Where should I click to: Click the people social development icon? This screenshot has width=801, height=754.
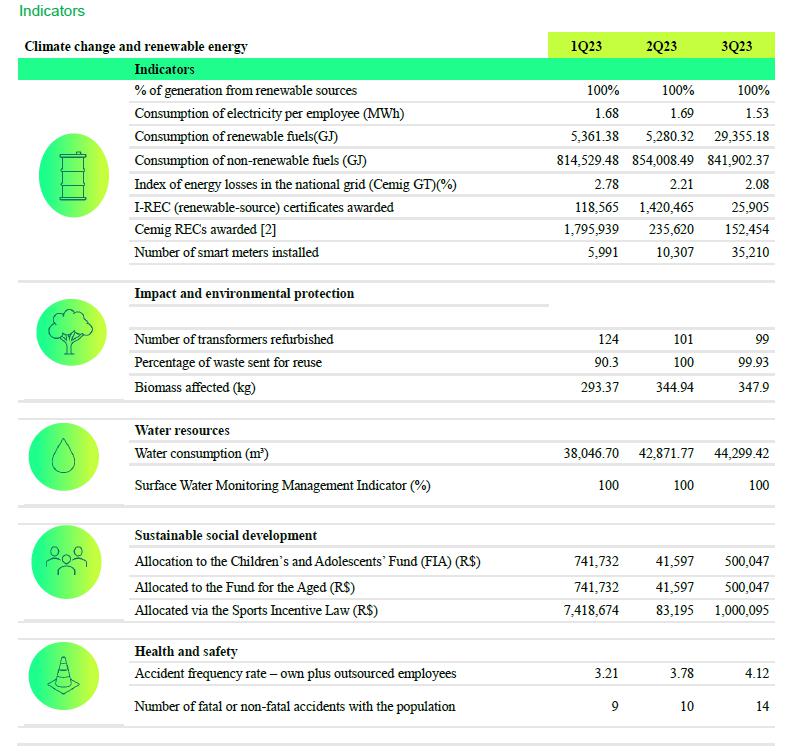point(66,562)
